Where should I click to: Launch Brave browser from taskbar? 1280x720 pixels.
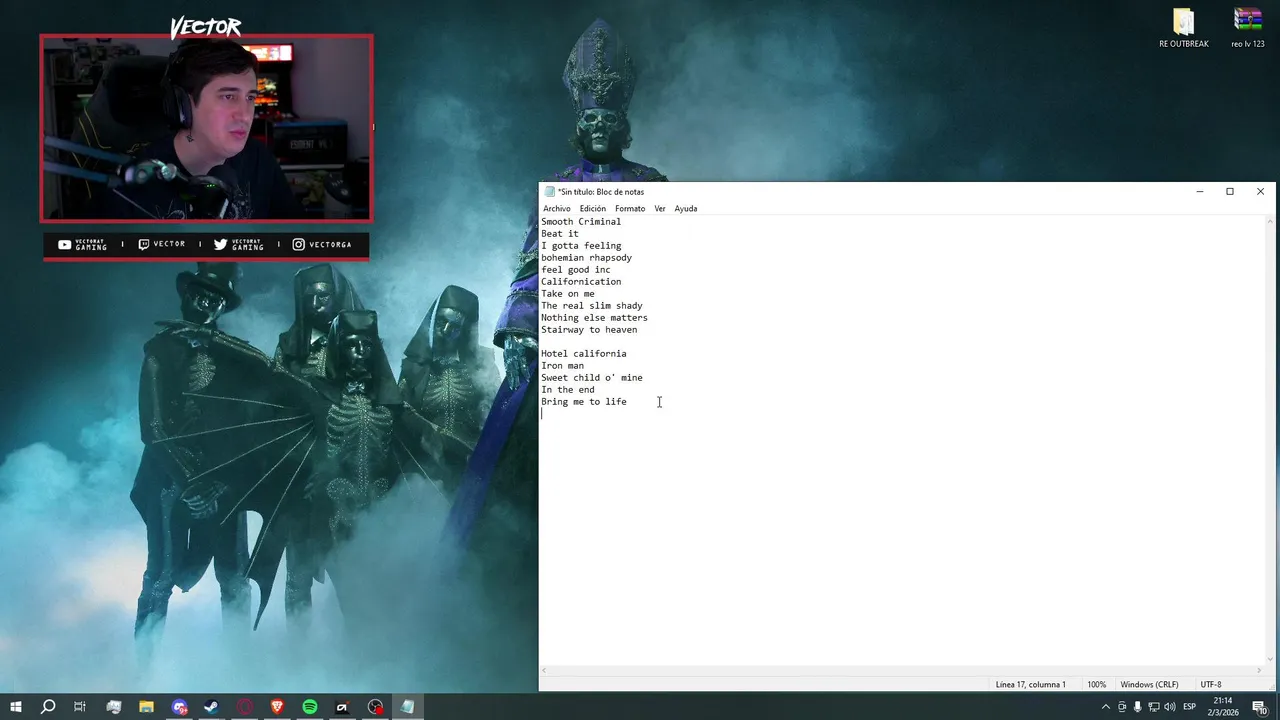point(277,707)
